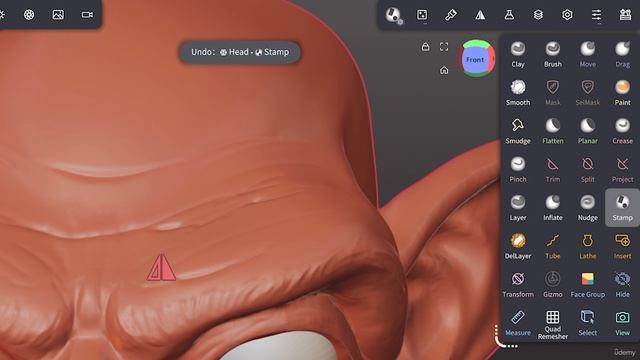Open the settings gear menu
The height and width of the screenshot is (360, 640).
567,15
